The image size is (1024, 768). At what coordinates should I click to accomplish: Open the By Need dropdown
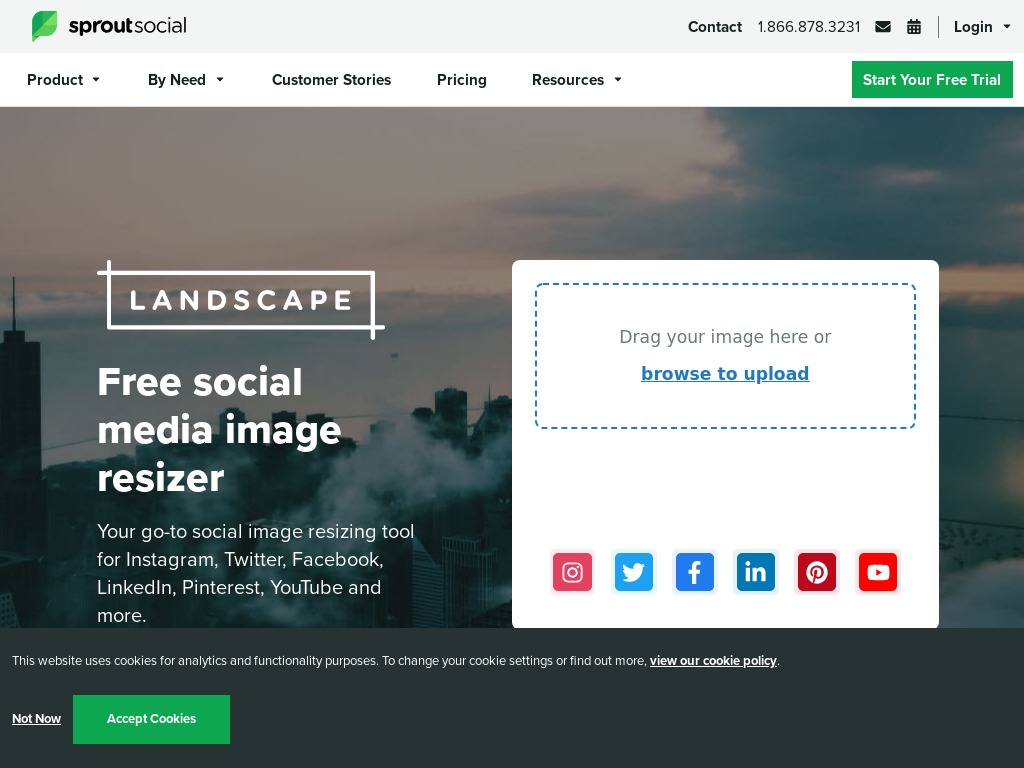pyautogui.click(x=185, y=80)
